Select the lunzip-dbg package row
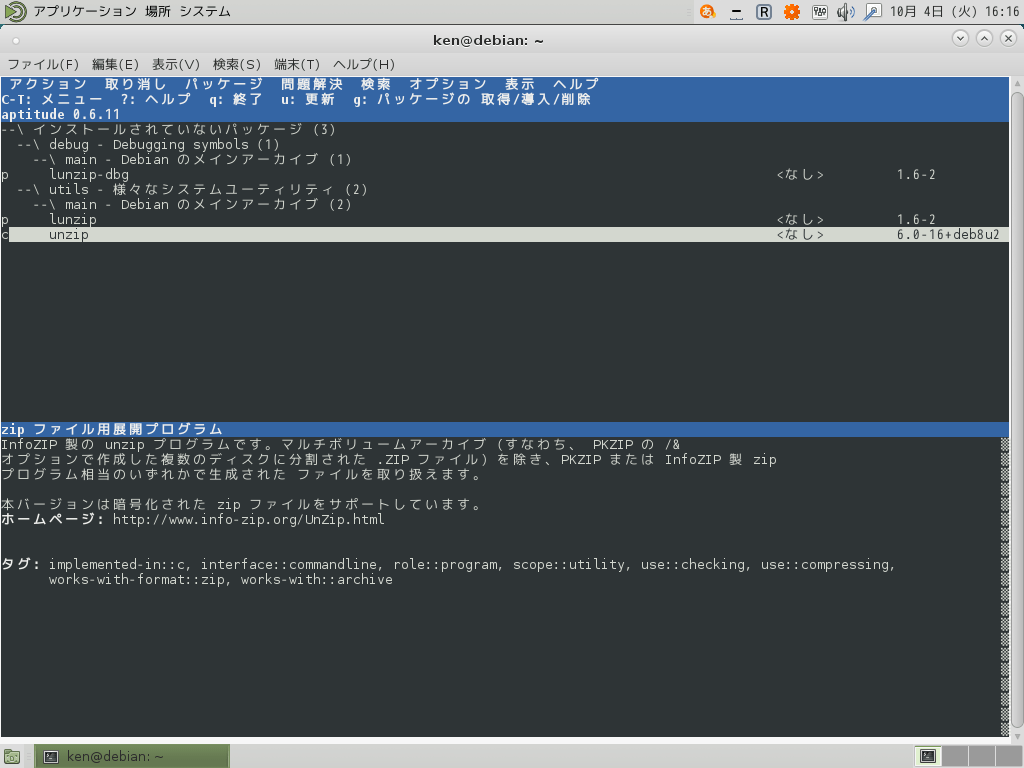The image size is (1024, 768). (x=504, y=174)
